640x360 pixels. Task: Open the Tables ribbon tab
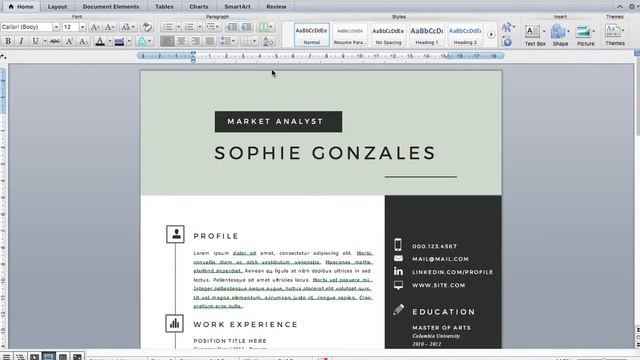pyautogui.click(x=164, y=7)
